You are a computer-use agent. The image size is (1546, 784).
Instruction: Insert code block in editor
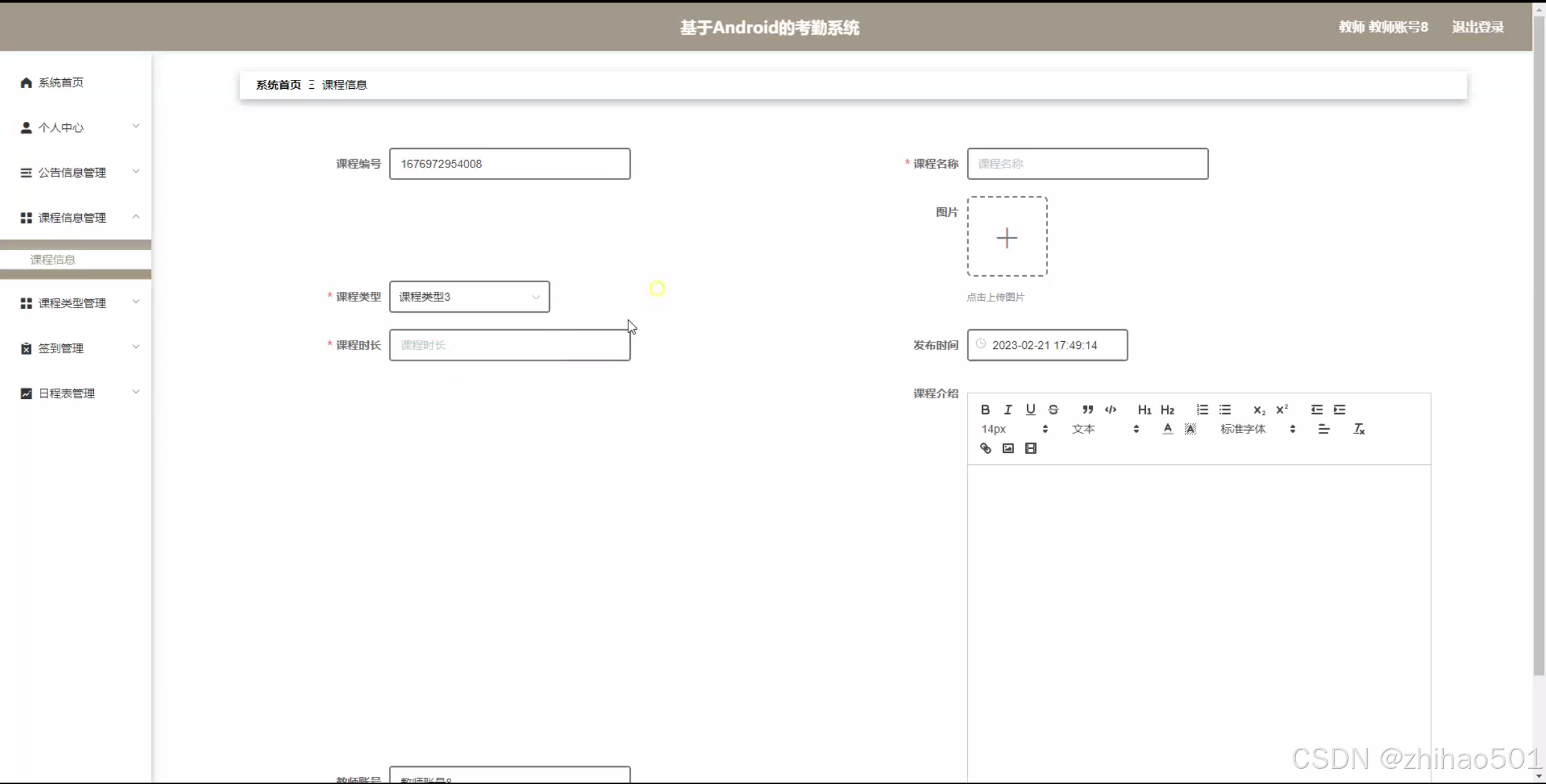1111,410
